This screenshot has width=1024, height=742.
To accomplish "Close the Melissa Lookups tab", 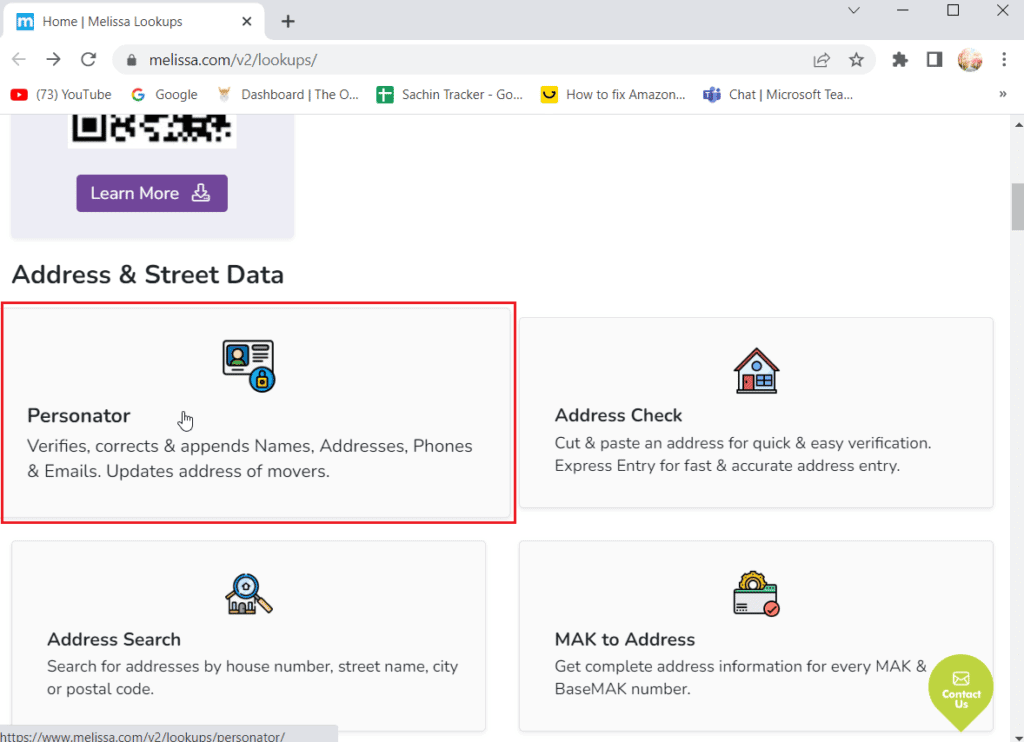I will pyautogui.click(x=247, y=22).
